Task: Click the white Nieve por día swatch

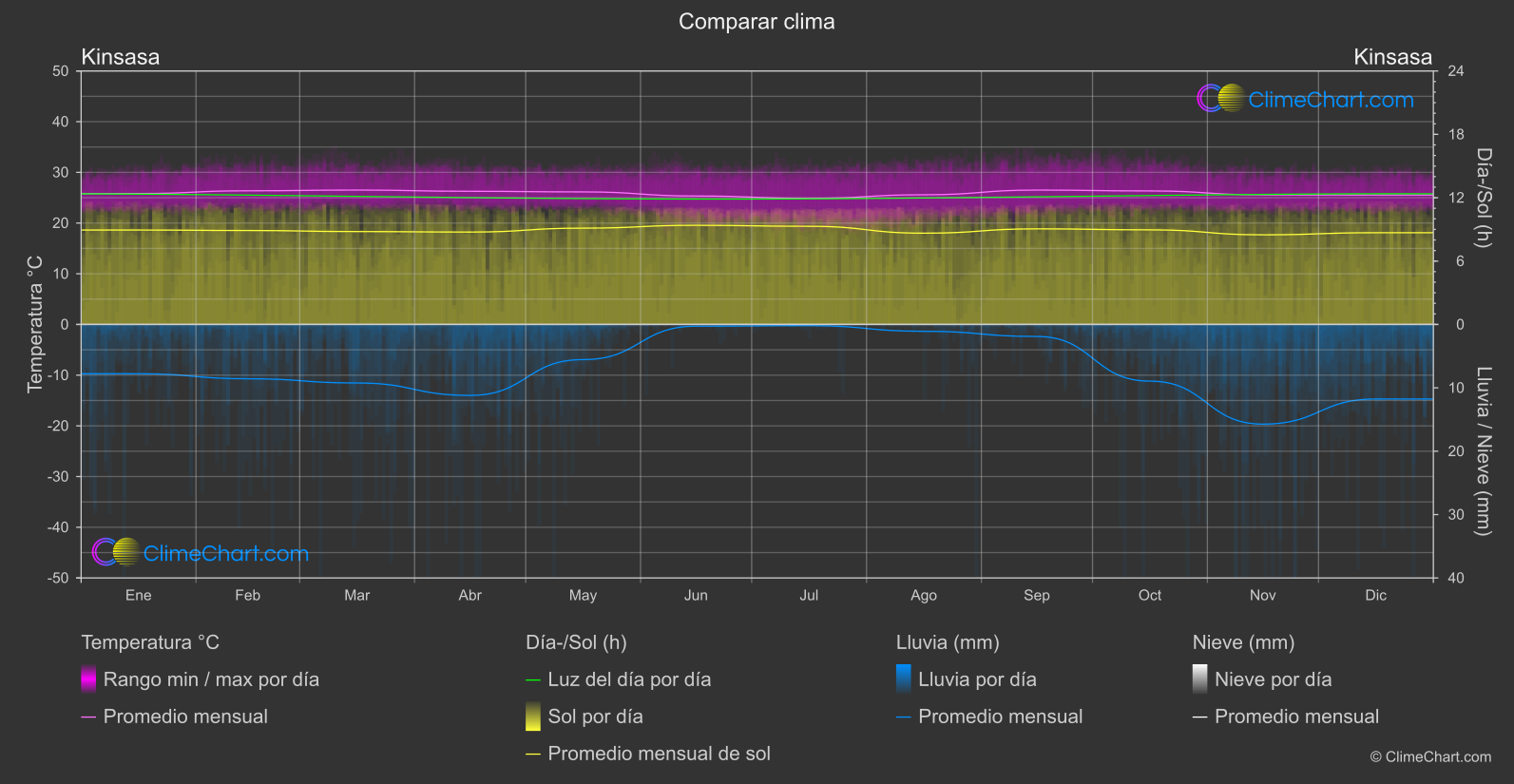Action: pyautogui.click(x=1200, y=679)
